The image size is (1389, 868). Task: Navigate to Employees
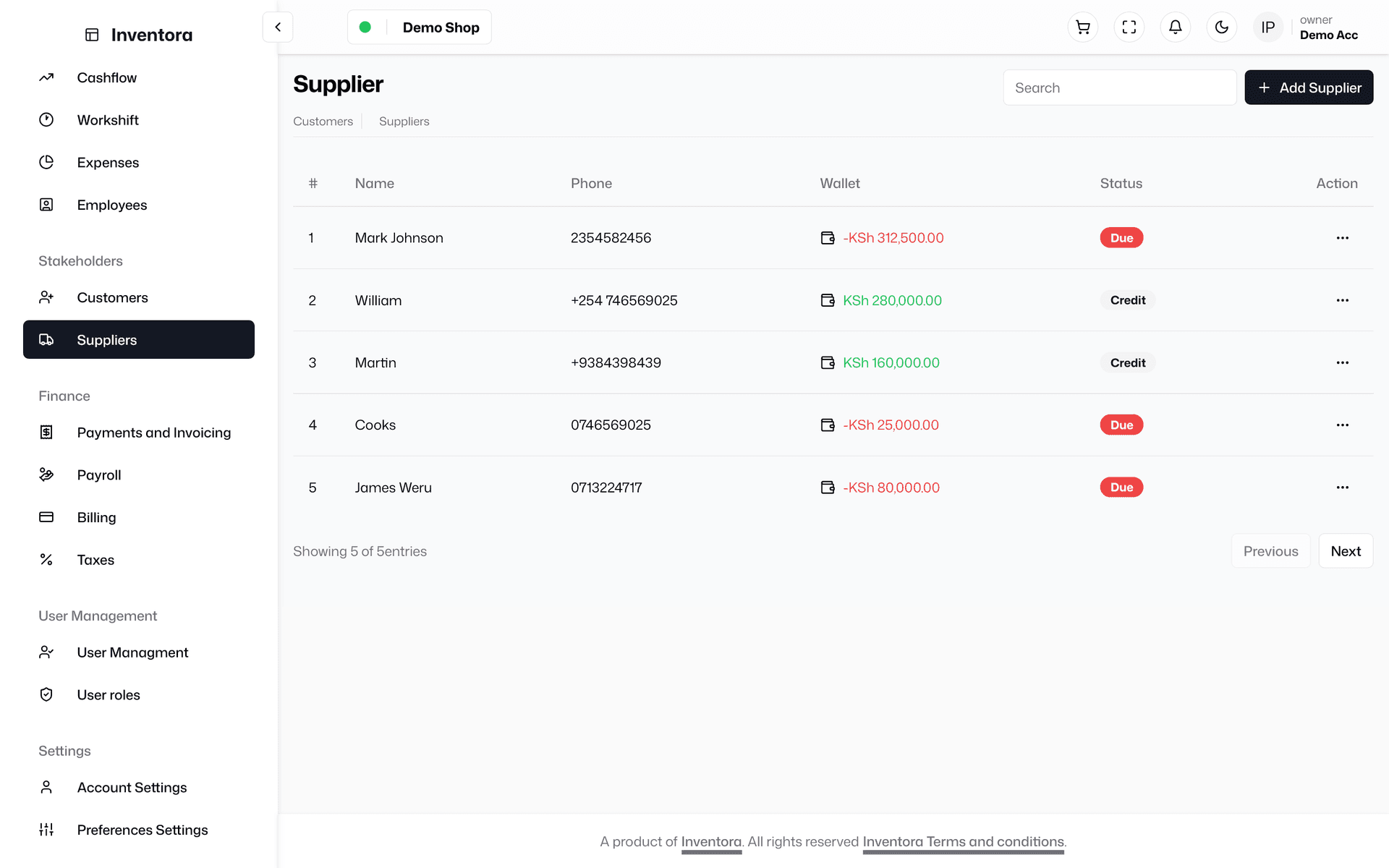(139, 205)
